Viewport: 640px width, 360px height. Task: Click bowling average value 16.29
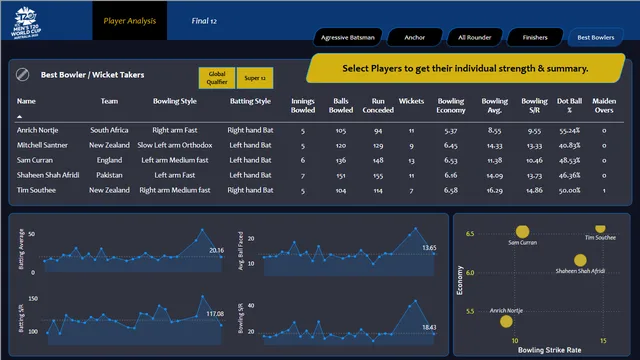coord(495,191)
